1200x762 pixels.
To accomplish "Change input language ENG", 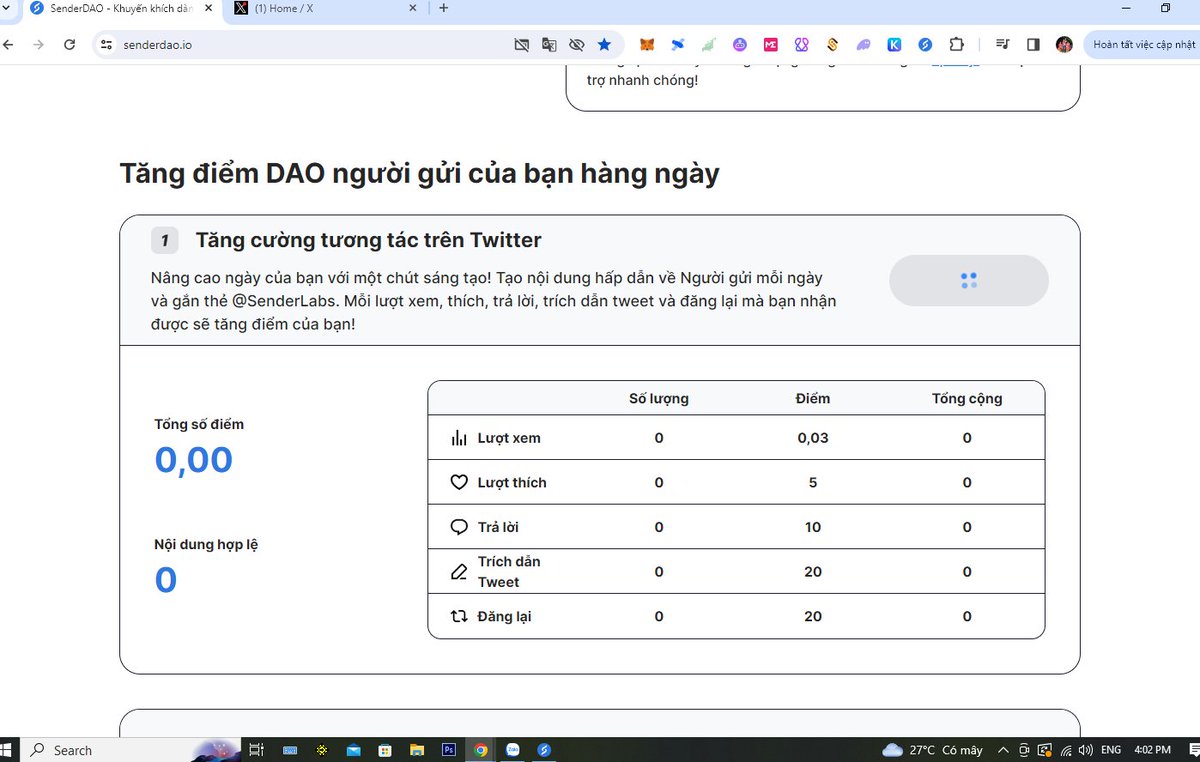I will click(x=1111, y=750).
